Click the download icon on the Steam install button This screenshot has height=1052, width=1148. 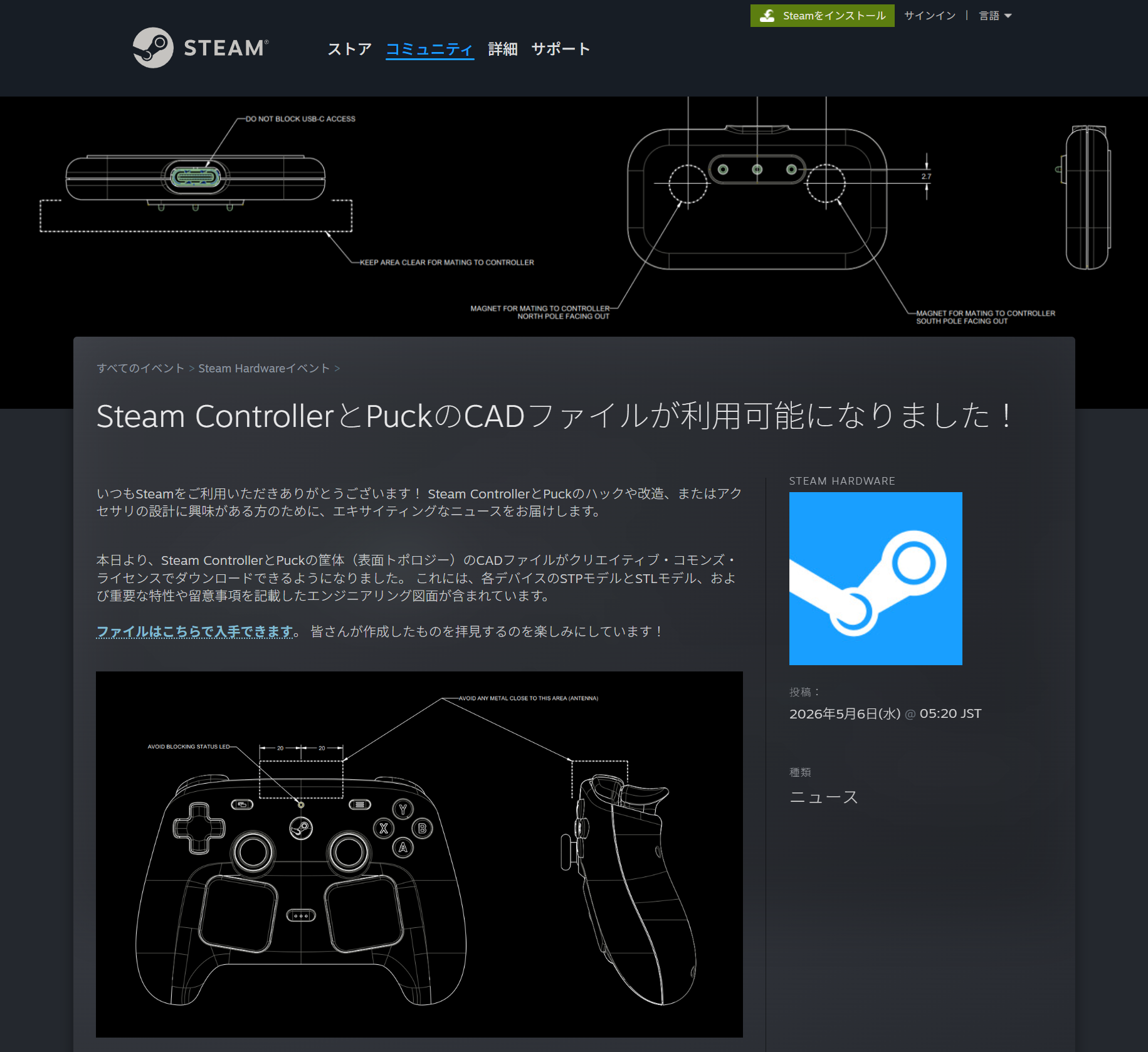pyautogui.click(x=767, y=16)
